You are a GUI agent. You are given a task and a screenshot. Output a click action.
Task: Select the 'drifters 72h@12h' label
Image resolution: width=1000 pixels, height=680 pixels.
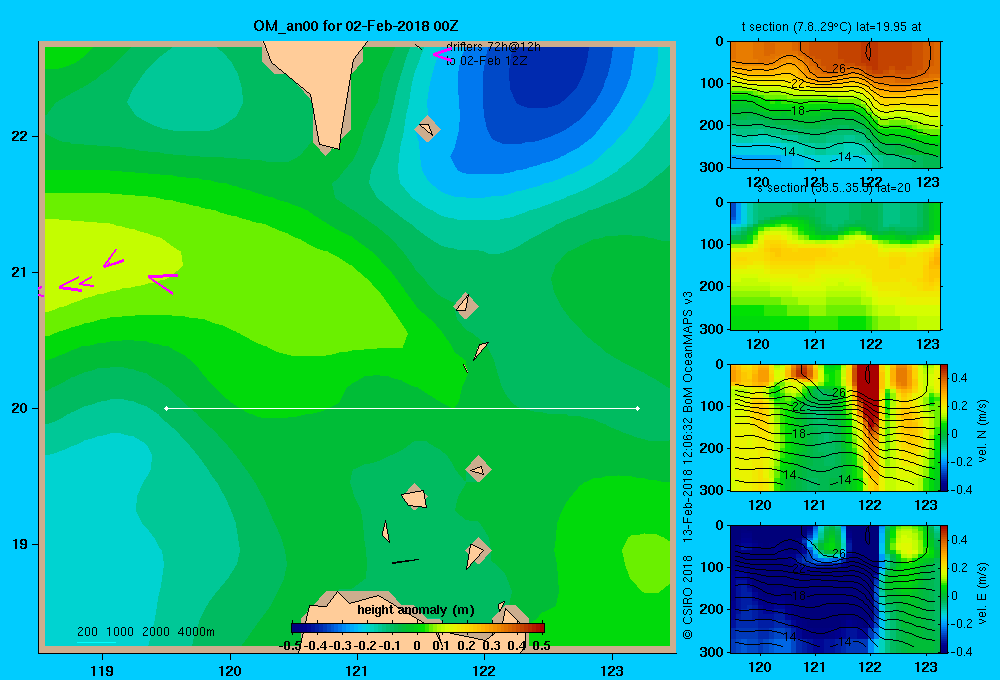pos(493,47)
